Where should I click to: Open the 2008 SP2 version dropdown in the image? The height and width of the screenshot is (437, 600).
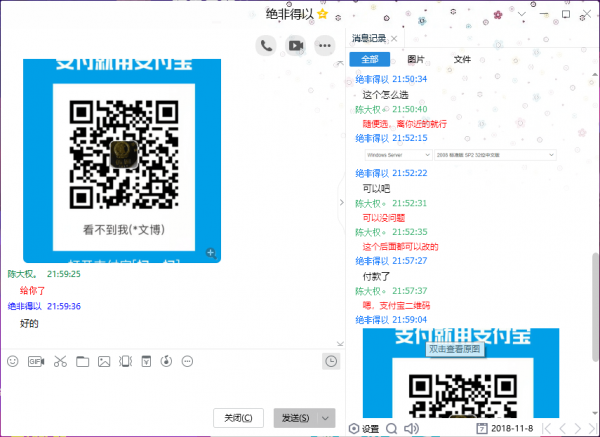point(495,155)
